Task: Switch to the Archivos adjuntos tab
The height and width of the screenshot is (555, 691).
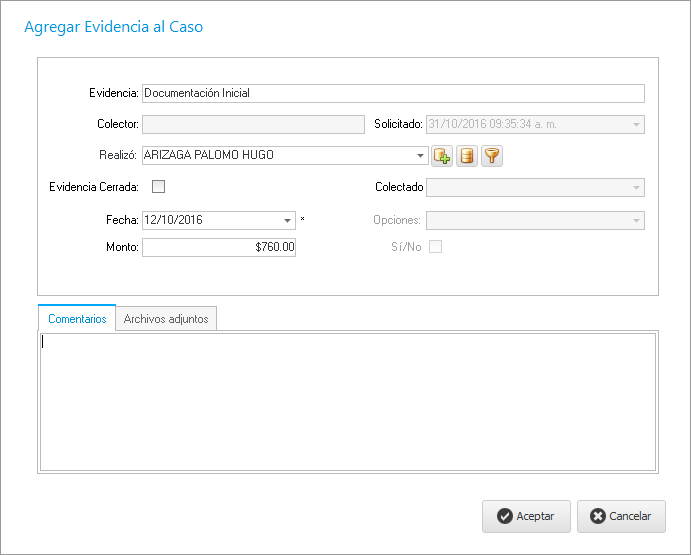Action: tap(166, 319)
